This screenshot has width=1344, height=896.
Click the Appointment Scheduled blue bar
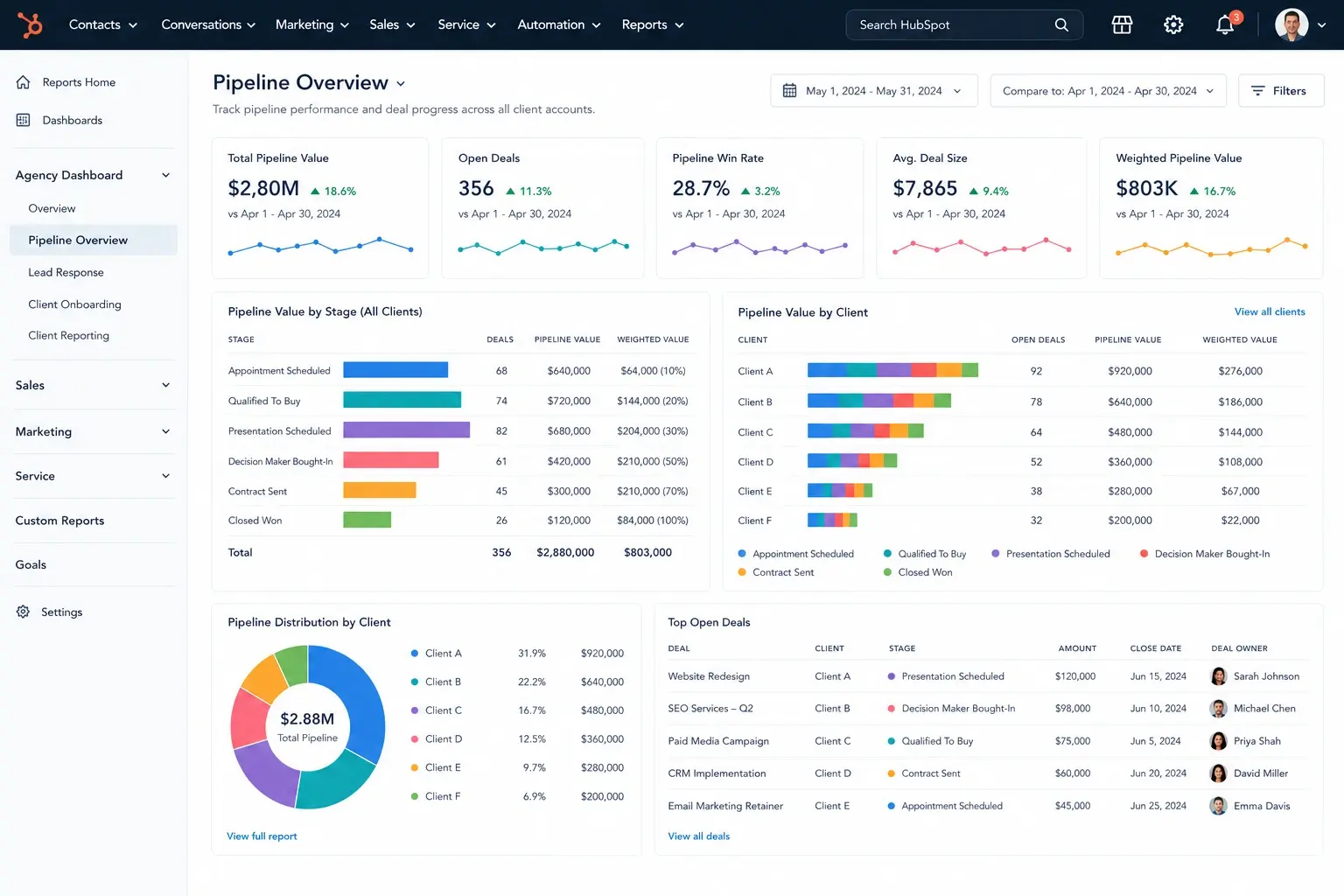[x=395, y=370]
